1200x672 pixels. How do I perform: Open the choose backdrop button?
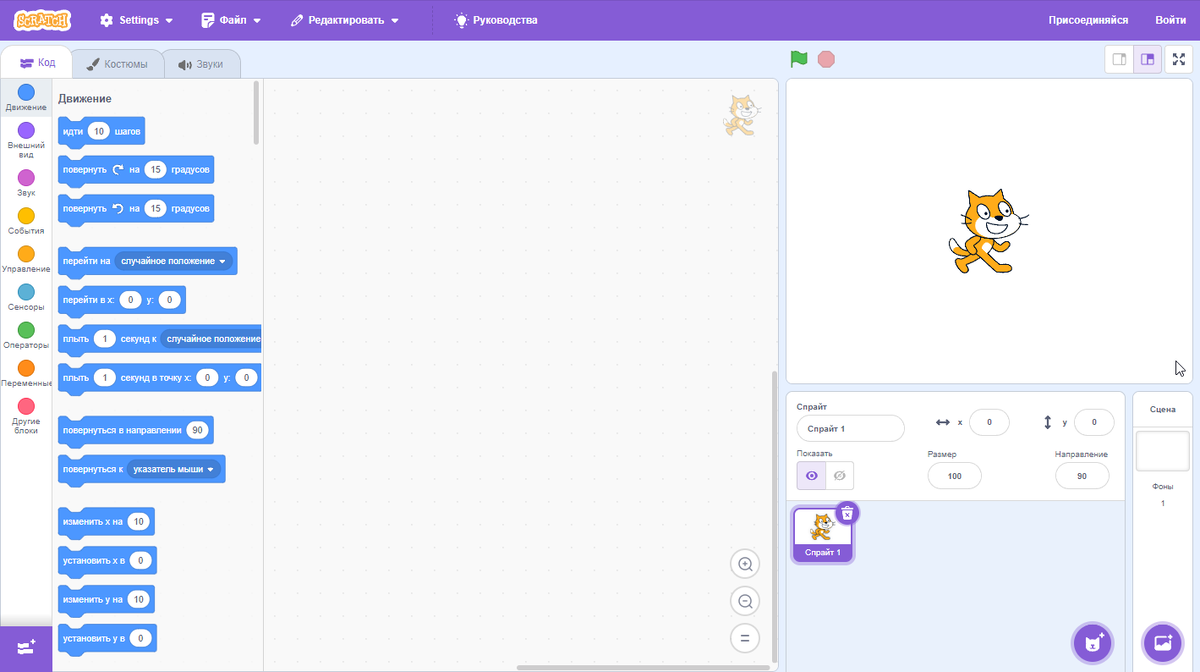[x=1162, y=643]
